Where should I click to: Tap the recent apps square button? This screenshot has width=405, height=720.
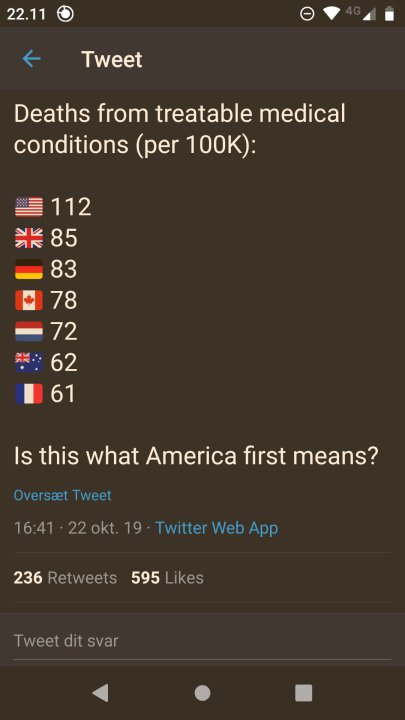tap(304, 693)
